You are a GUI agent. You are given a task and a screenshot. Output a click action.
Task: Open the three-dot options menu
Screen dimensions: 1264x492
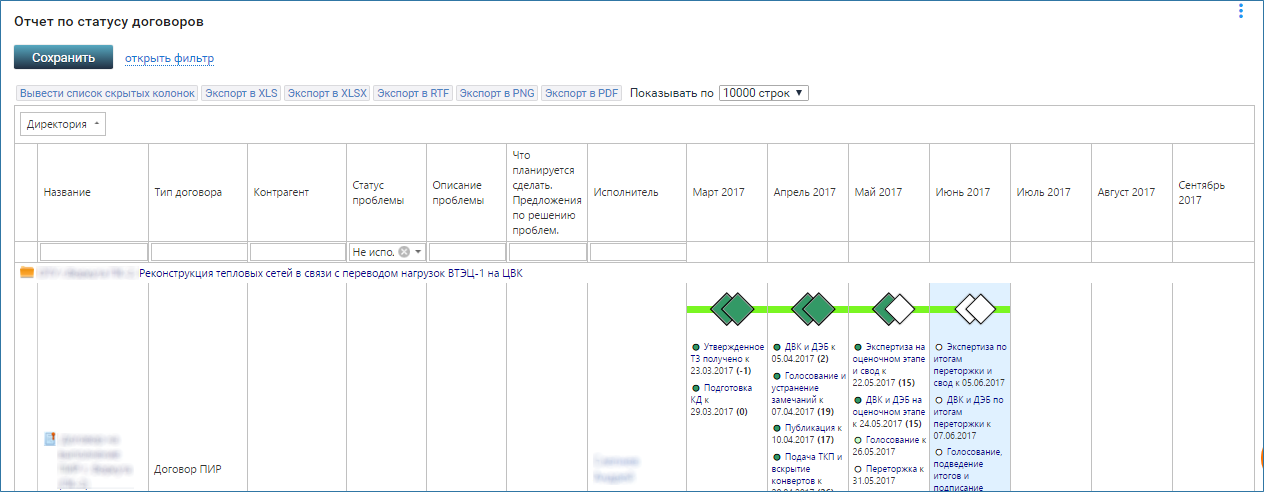coord(1241,11)
